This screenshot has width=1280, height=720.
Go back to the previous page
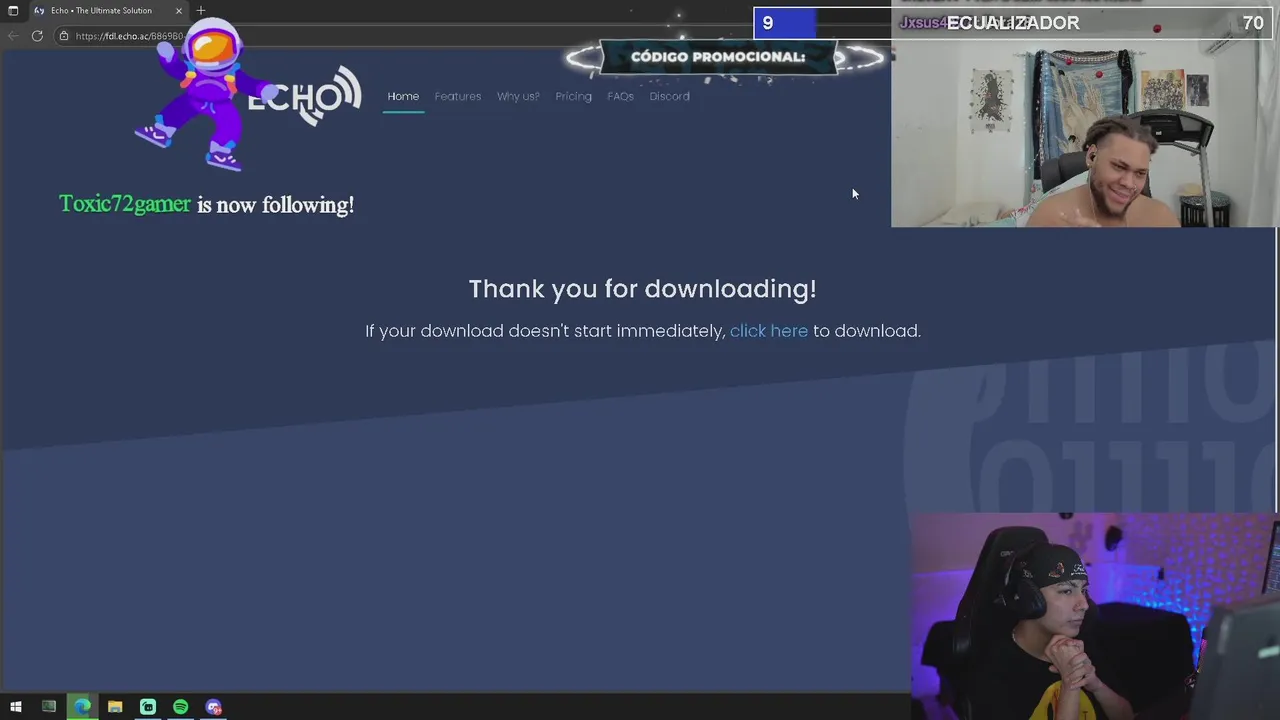pos(13,36)
